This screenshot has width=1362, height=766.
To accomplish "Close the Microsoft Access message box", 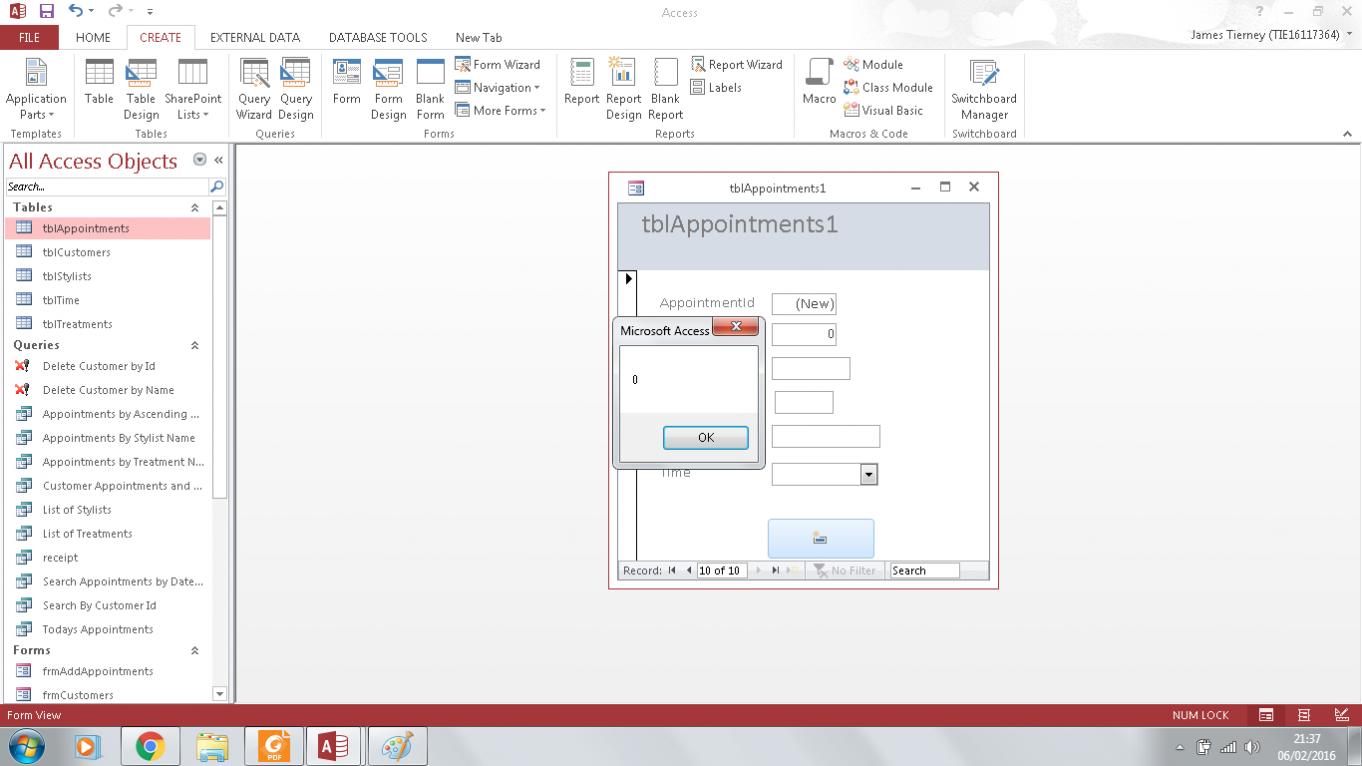I will tap(736, 326).
